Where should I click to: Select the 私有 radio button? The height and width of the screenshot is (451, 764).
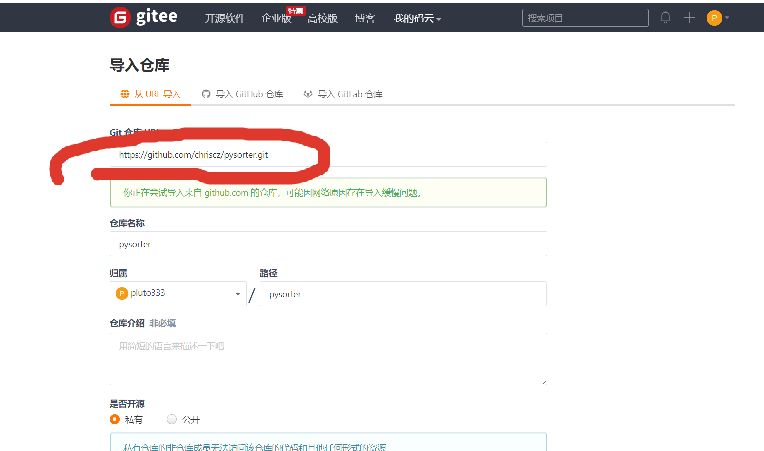click(x=115, y=419)
